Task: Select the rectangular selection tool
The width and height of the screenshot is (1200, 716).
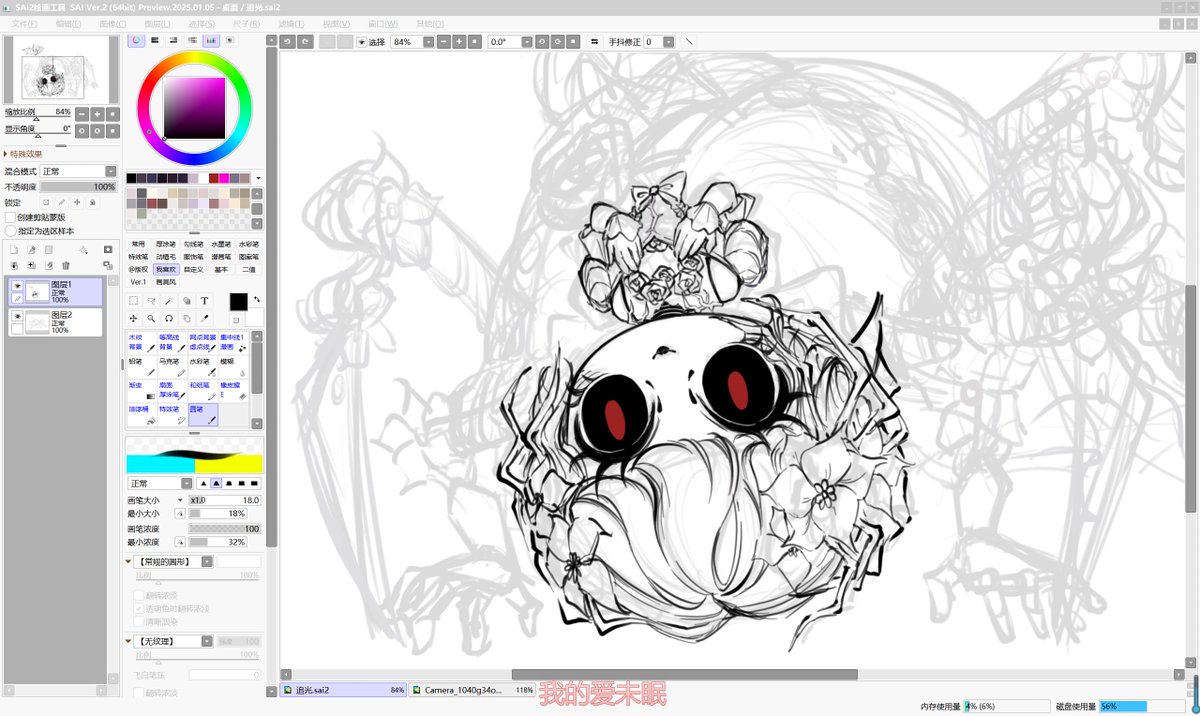Action: 134,300
